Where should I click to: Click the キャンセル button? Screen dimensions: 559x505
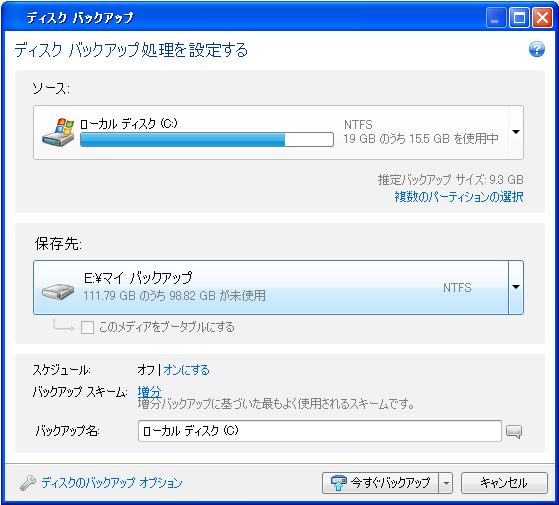tap(504, 483)
